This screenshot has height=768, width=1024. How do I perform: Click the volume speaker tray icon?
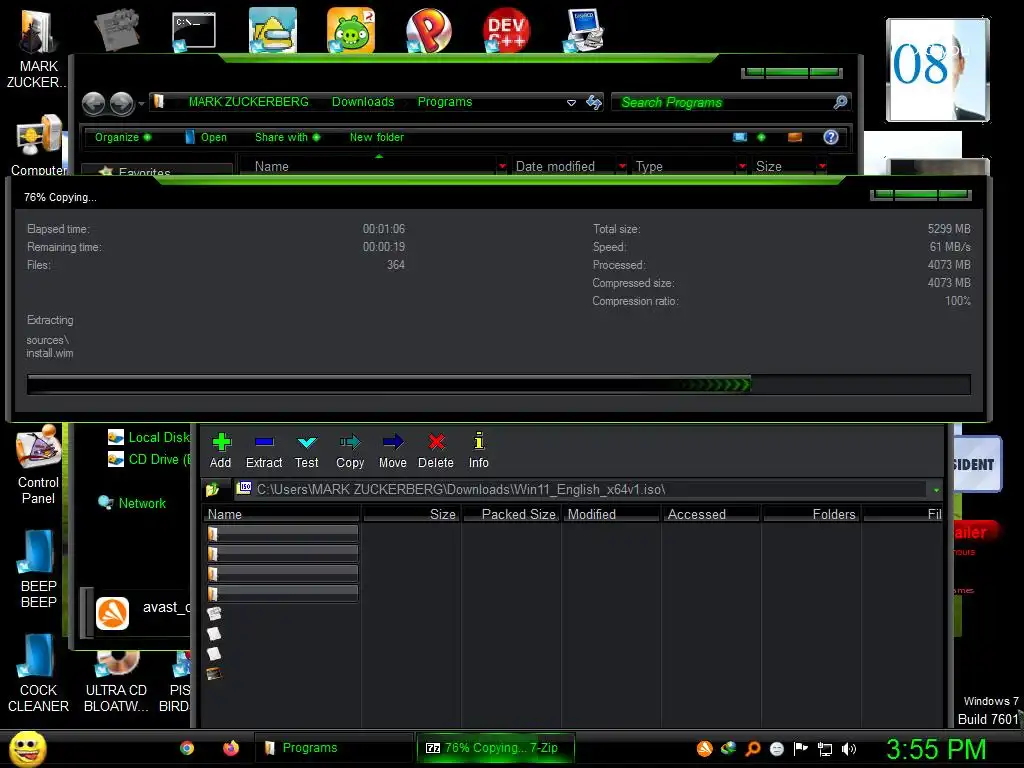(x=848, y=749)
